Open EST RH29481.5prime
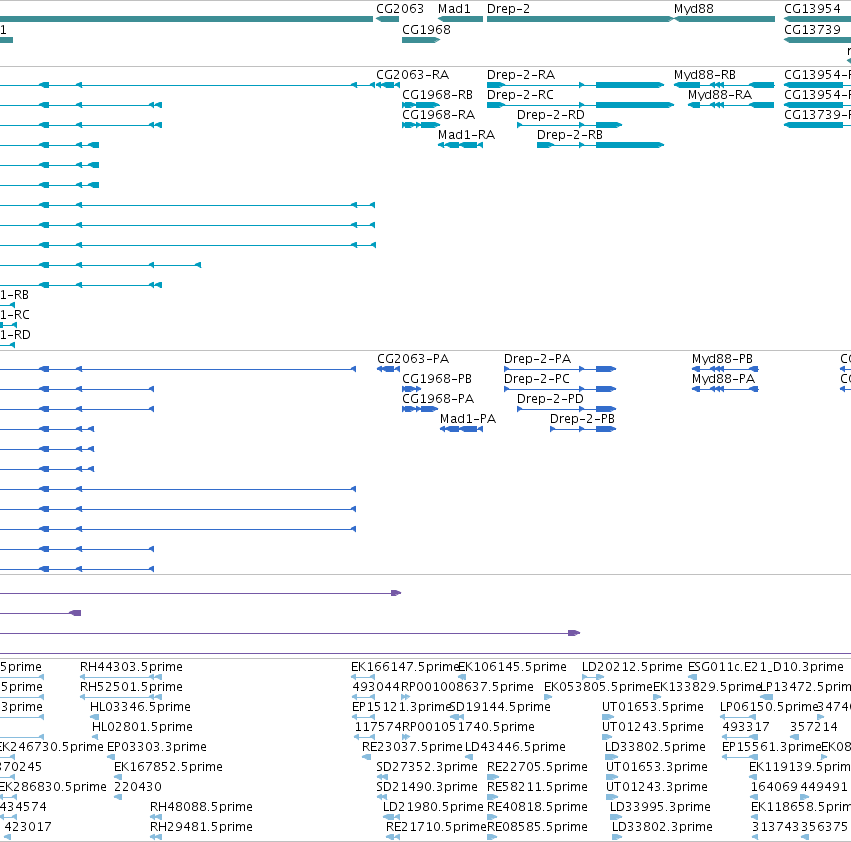Screen dimensions: 851x842 (201, 827)
